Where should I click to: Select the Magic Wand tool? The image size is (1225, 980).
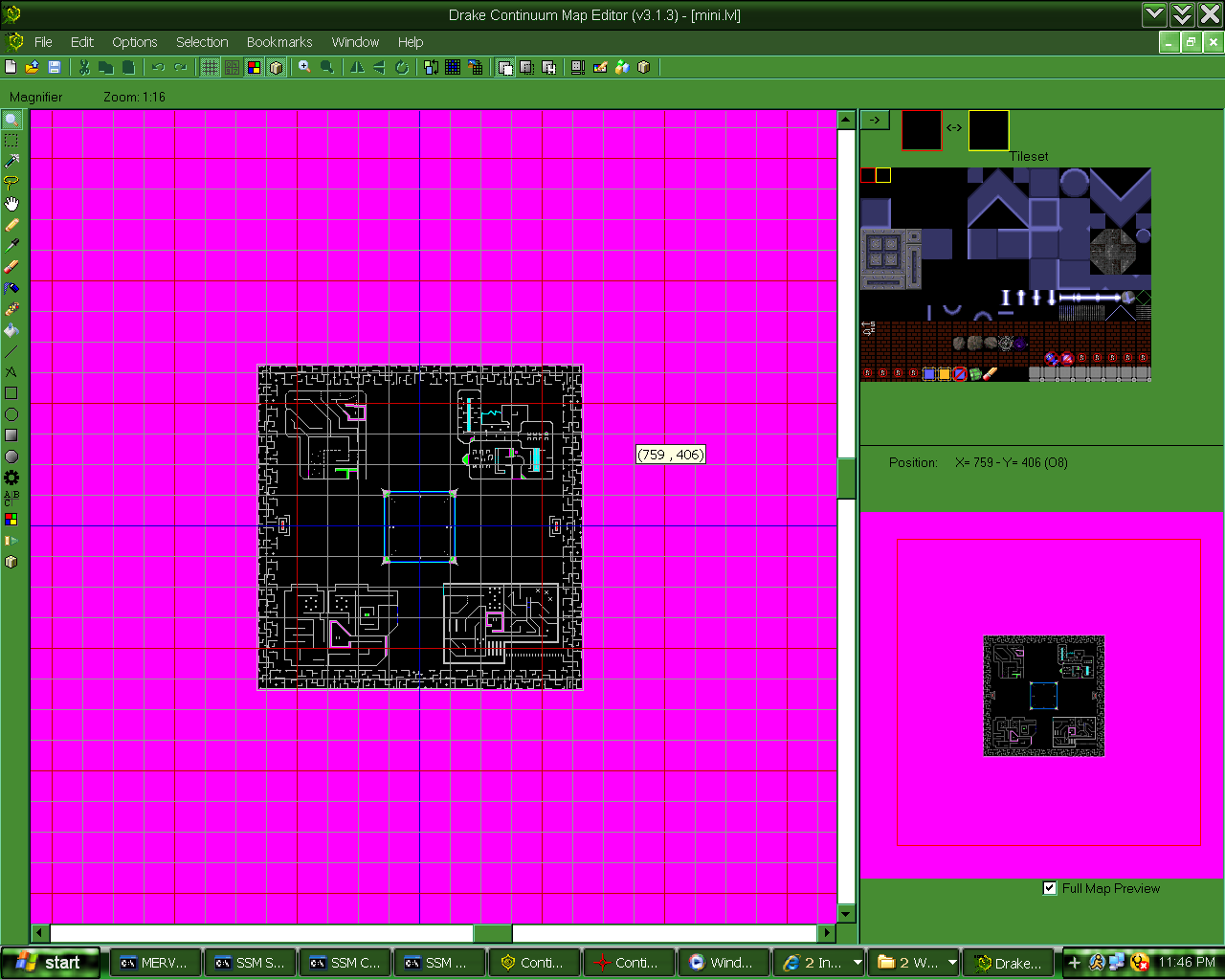tap(11, 161)
